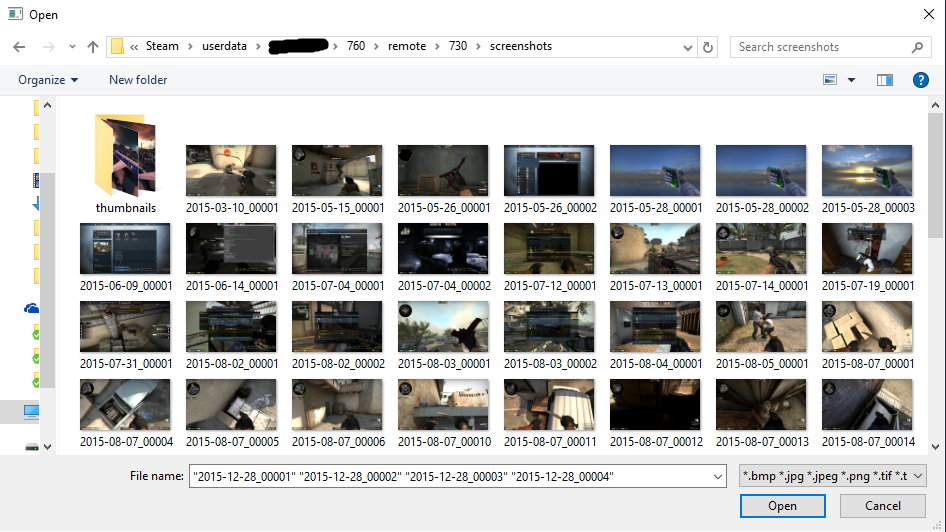Select thumbnail 2015-06-14_00001
Viewport: 946px width, 532px height.
pos(231,249)
